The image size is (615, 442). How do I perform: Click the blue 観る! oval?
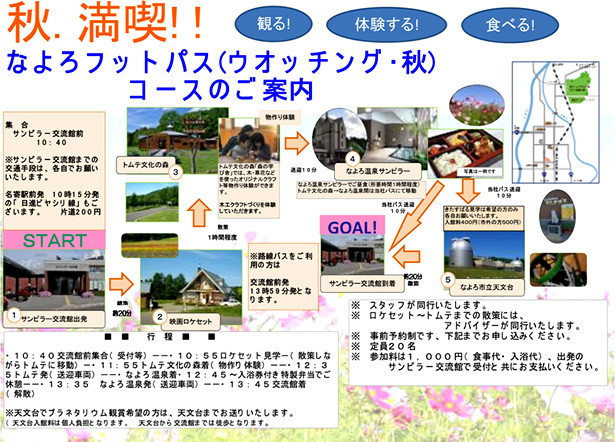pyautogui.click(x=273, y=24)
